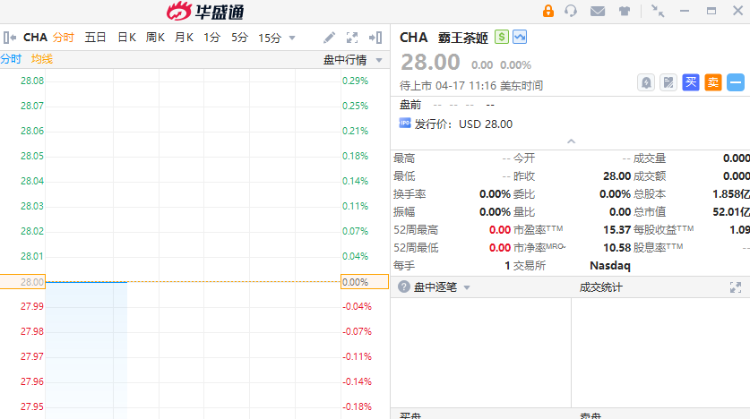This screenshot has height=419, width=750.
Task: Click the 15.37 市盈率 value
Action: pos(617,230)
